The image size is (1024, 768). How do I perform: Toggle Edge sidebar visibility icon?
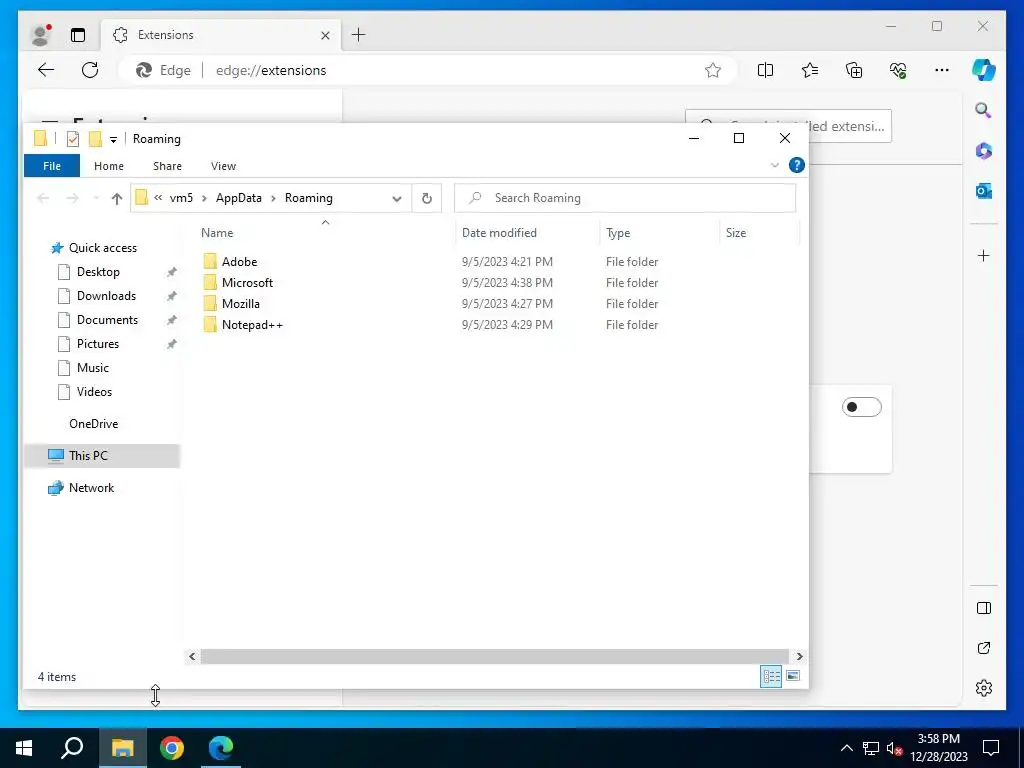pyautogui.click(x=984, y=608)
